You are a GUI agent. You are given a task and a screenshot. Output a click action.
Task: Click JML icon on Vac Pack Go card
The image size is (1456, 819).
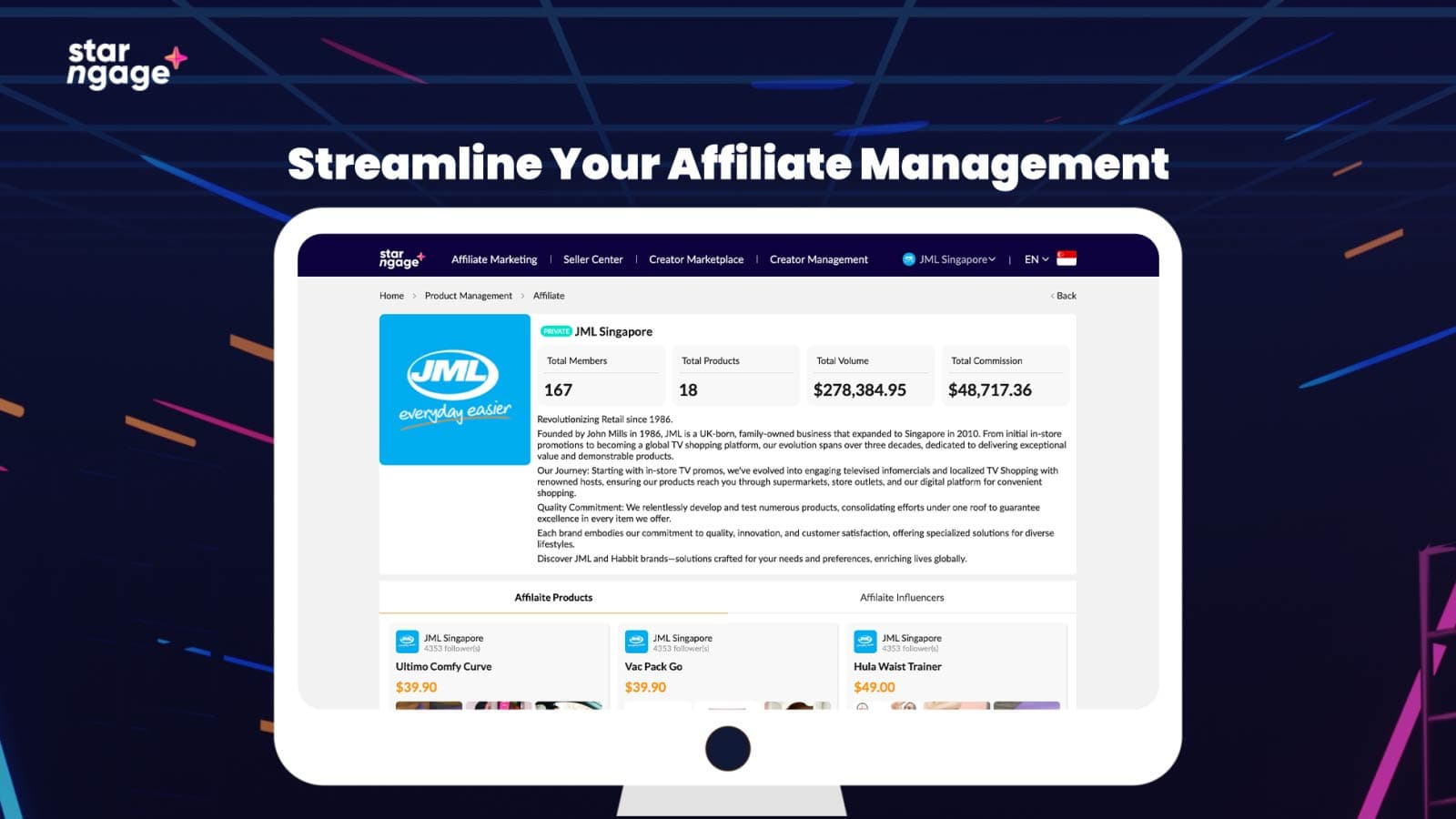click(636, 642)
